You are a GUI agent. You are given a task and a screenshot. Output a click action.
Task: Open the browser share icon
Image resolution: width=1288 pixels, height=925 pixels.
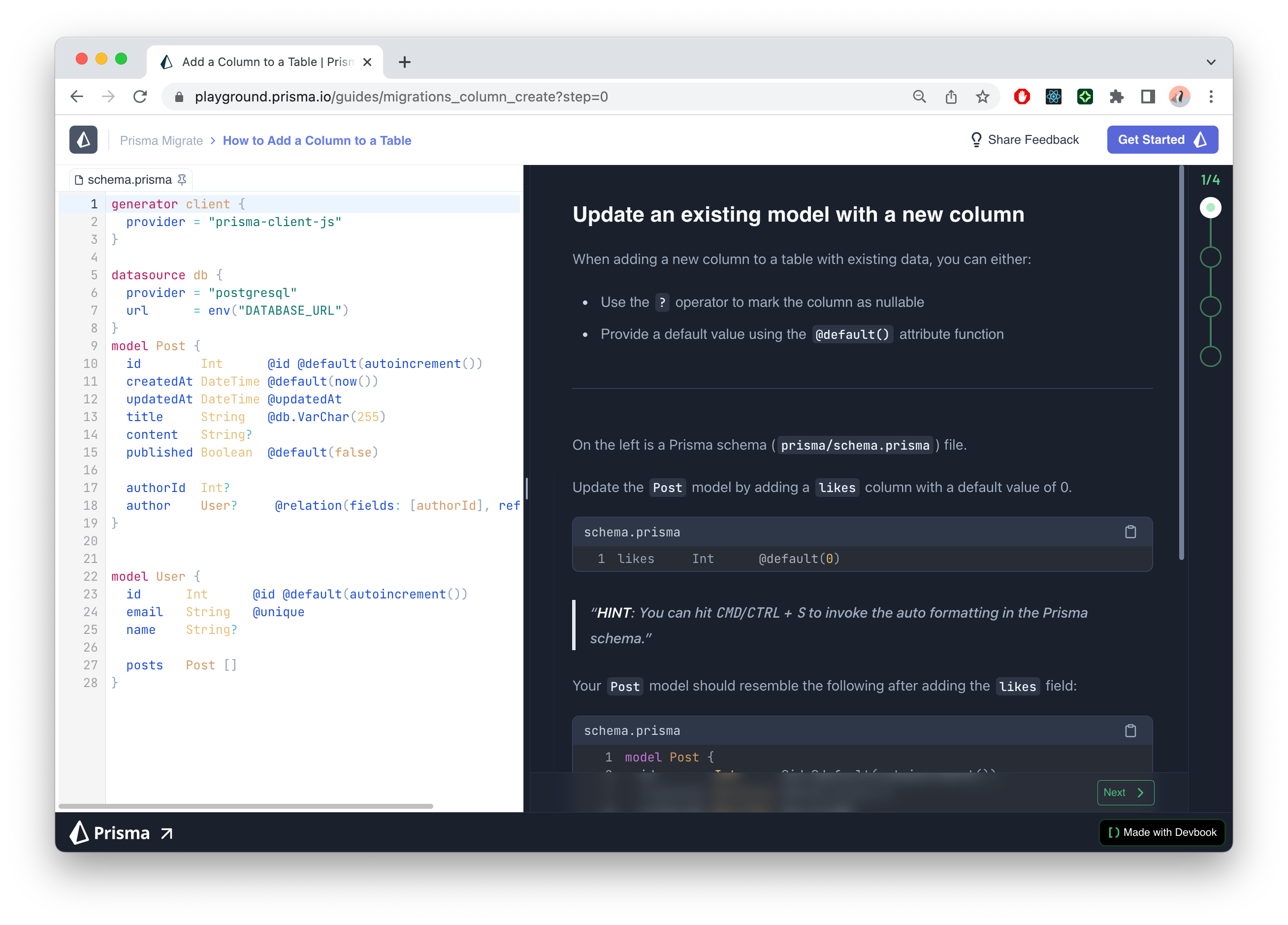[951, 97]
